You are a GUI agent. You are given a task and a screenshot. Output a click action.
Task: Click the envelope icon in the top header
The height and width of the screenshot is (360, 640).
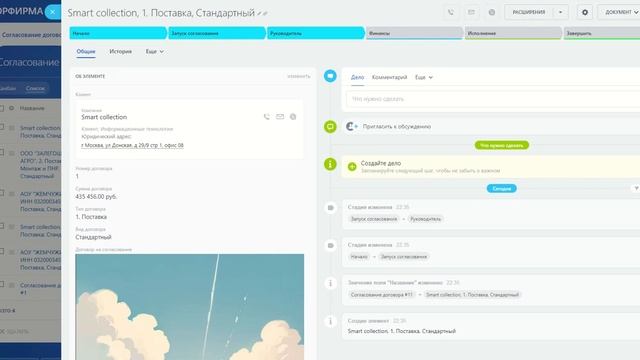point(471,12)
